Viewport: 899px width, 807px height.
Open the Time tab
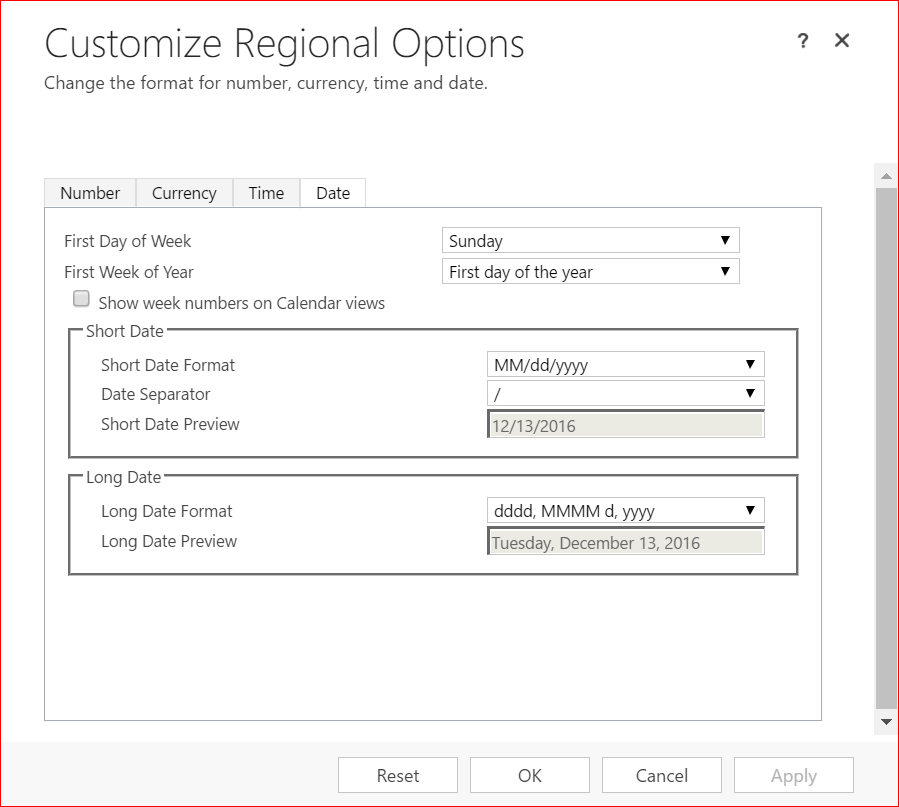point(266,193)
